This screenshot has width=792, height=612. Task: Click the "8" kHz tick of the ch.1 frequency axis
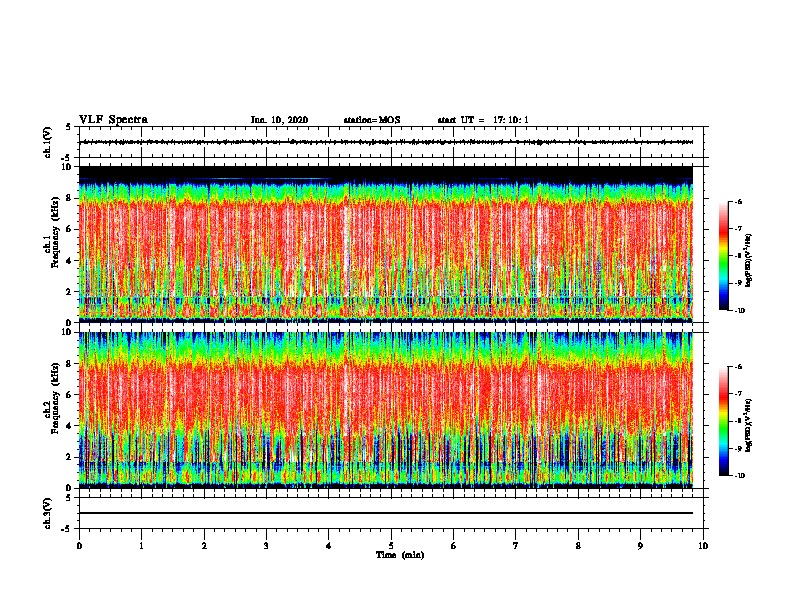pyautogui.click(x=70, y=198)
